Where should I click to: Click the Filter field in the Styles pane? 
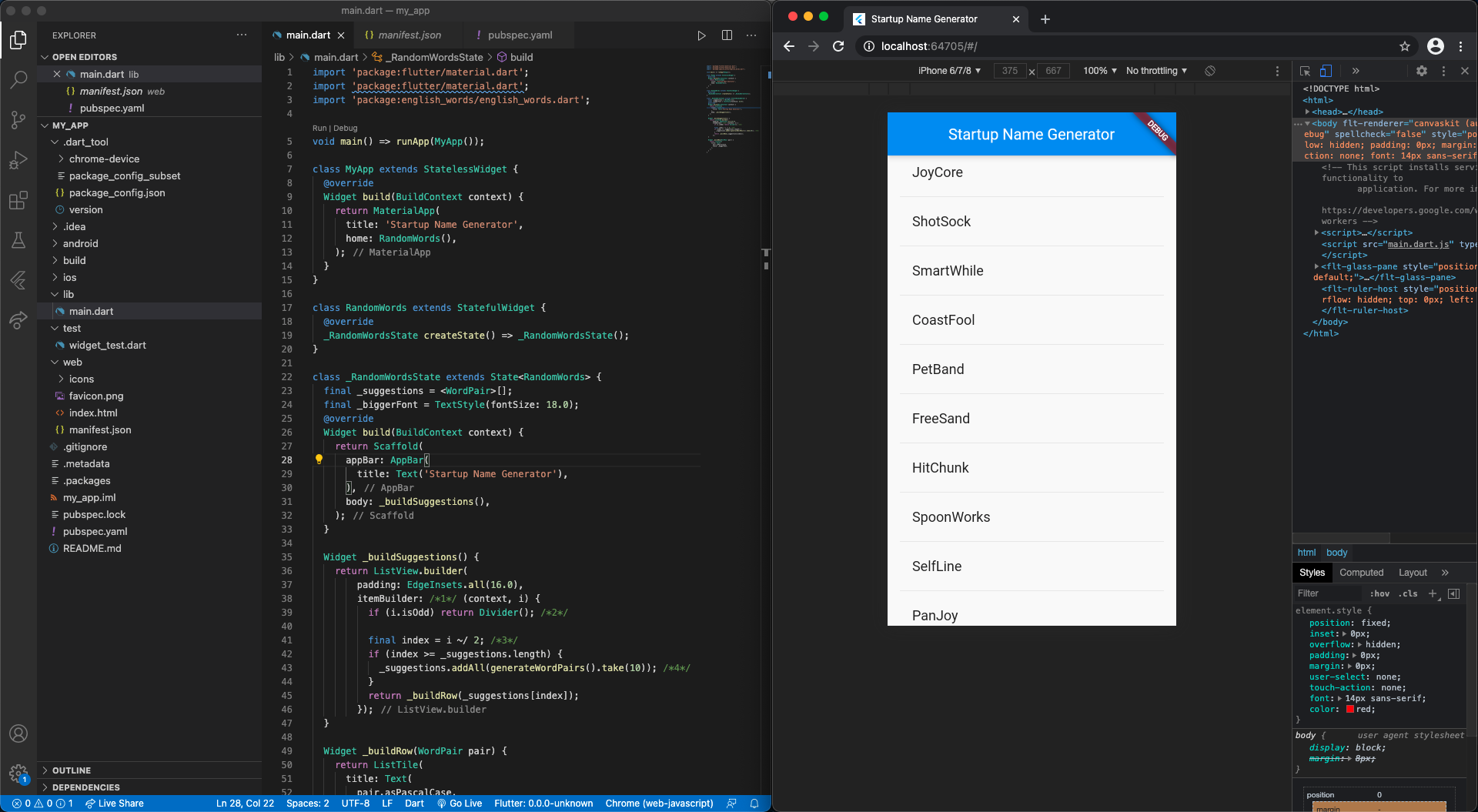tap(1329, 593)
